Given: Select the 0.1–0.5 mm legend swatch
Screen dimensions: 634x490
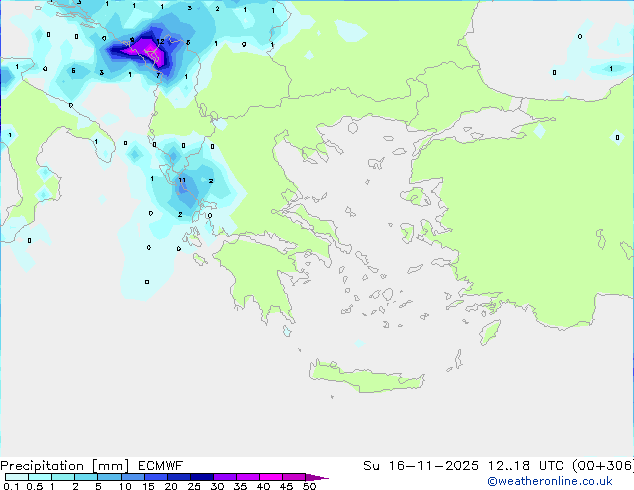Looking at the screenshot, I should (x=17, y=477).
